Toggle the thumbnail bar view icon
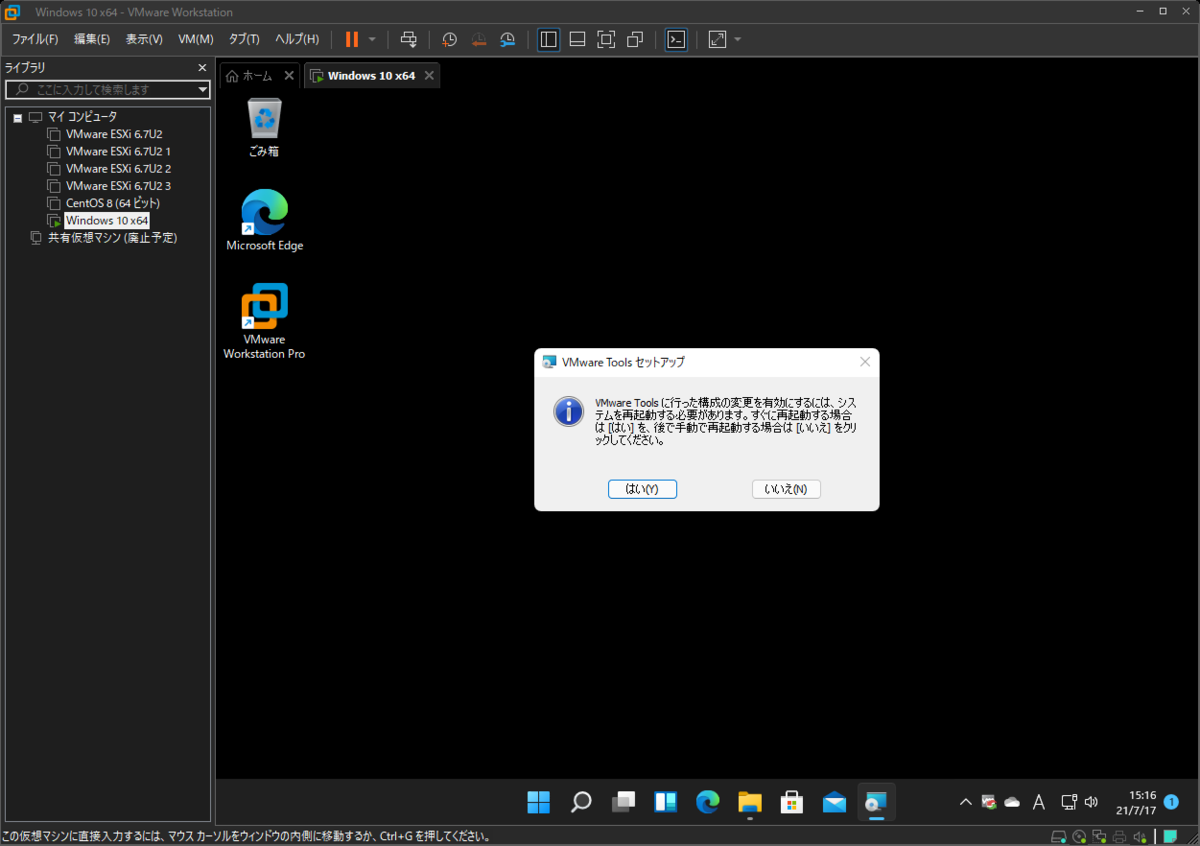The height and width of the screenshot is (846, 1200). pyautogui.click(x=577, y=39)
